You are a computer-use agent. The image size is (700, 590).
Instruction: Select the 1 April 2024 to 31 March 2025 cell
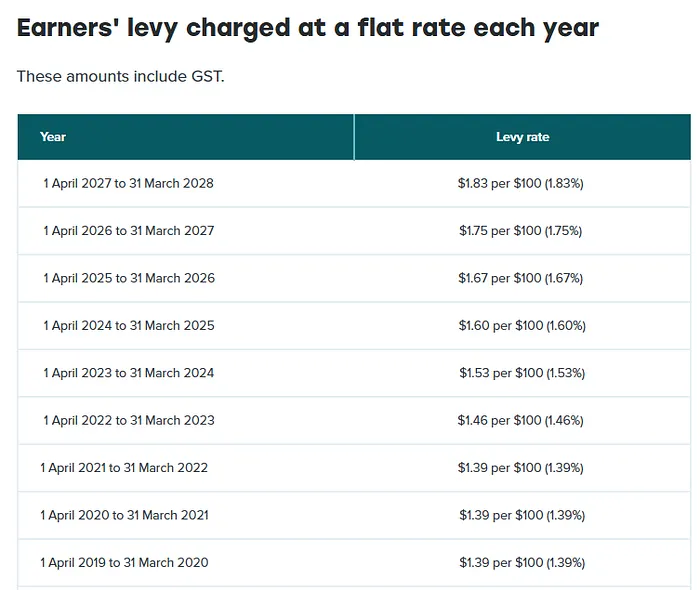click(128, 326)
